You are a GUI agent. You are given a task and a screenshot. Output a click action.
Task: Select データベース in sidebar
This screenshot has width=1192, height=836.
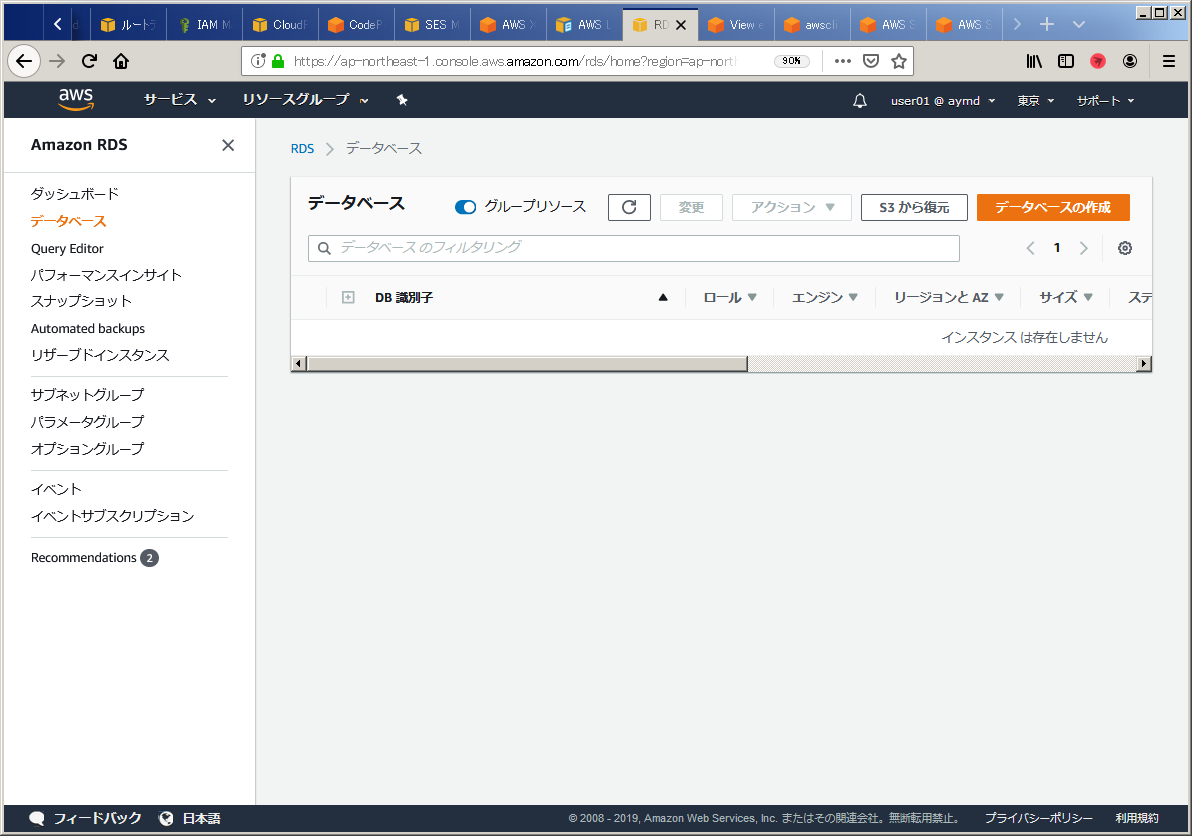tap(68, 221)
